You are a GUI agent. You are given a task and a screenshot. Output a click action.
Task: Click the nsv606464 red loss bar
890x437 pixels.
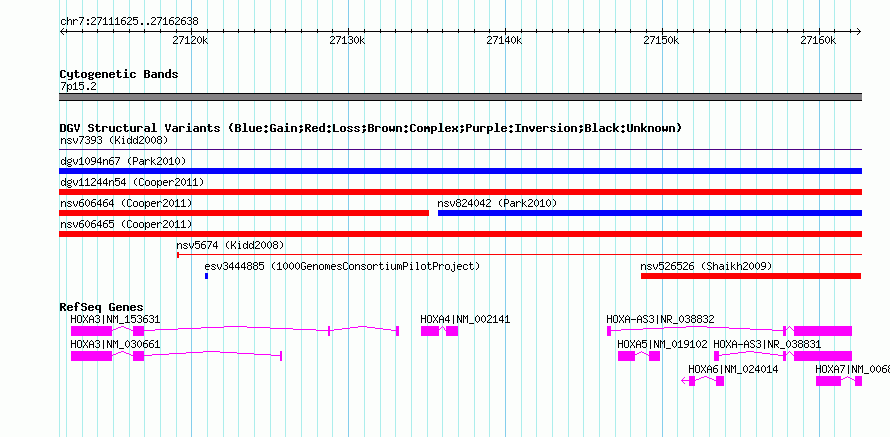(x=244, y=213)
